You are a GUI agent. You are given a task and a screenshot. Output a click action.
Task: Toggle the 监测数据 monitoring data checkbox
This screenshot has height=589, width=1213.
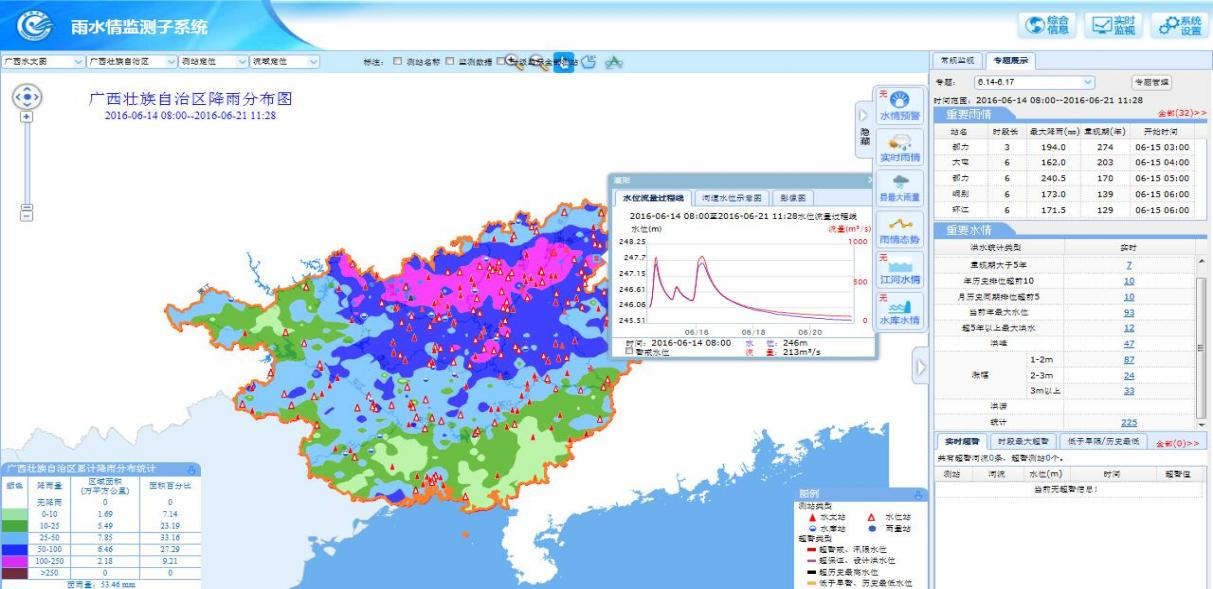450,62
